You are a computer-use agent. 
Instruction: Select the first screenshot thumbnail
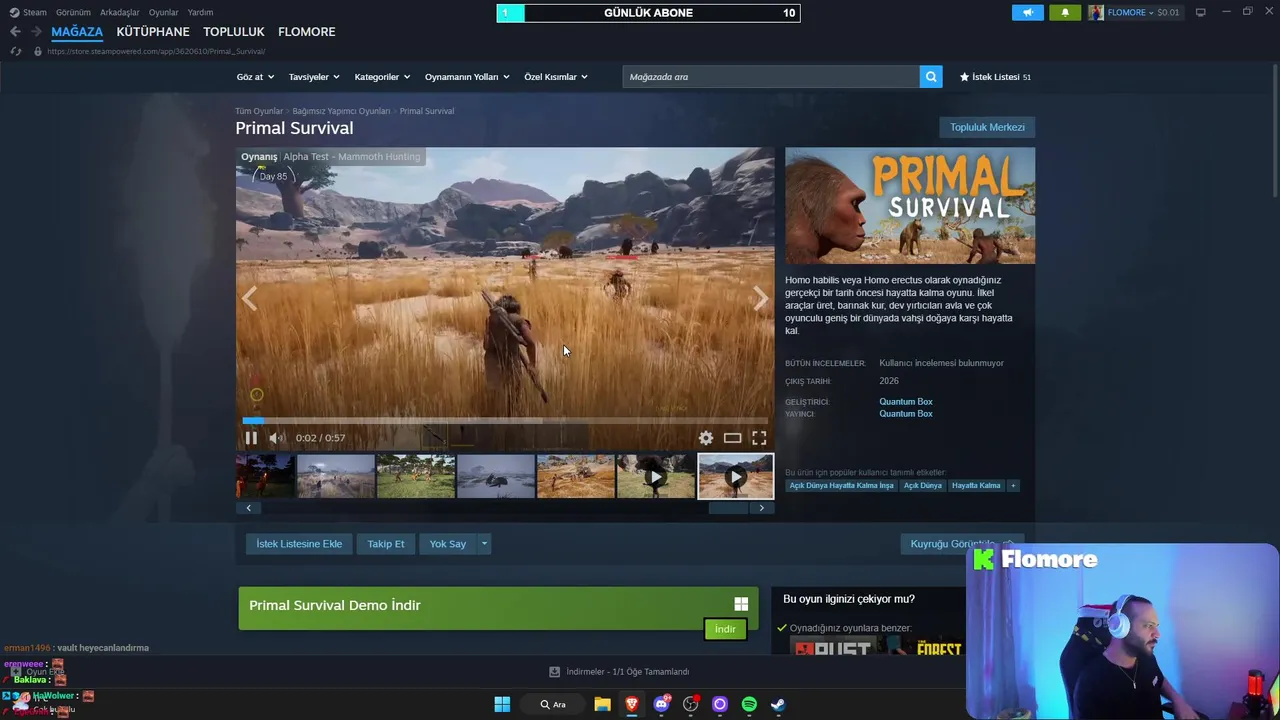[x=265, y=476]
